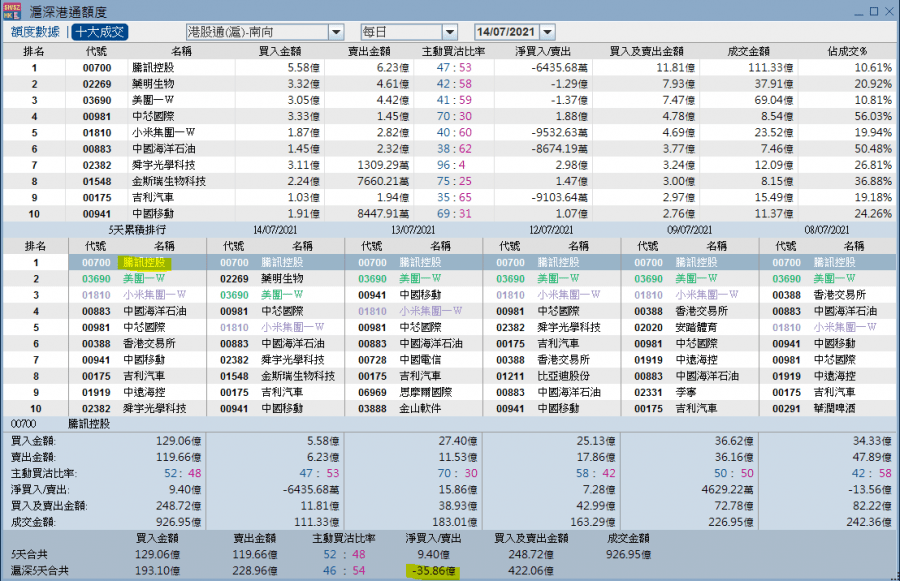
Task: Open the 14/07/2021 date picker dropdown
Action: click(548, 32)
